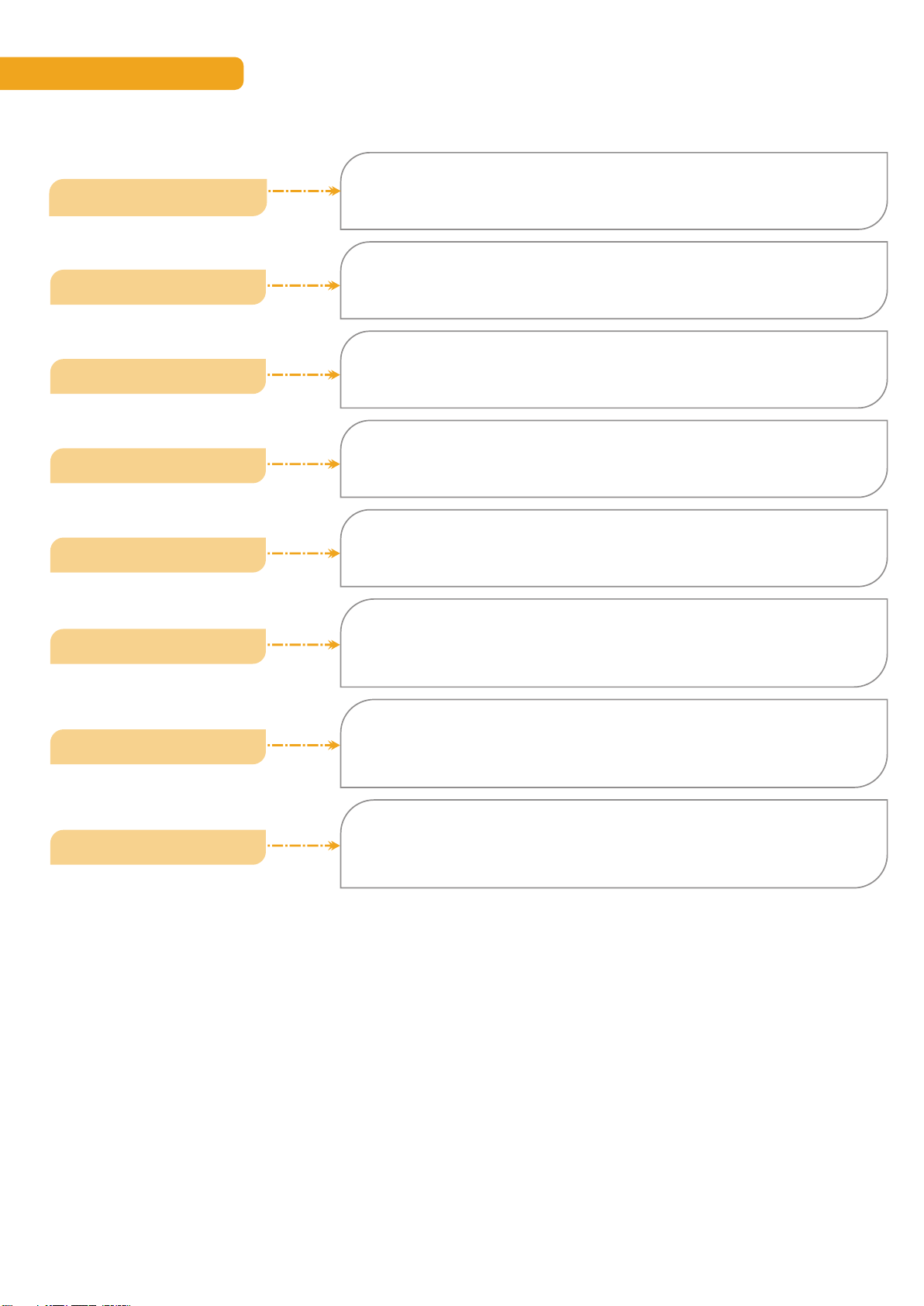Viewport: 924px width, 1306px height.
Task: Click the seventh dashed orange arrow
Action: [304, 745]
